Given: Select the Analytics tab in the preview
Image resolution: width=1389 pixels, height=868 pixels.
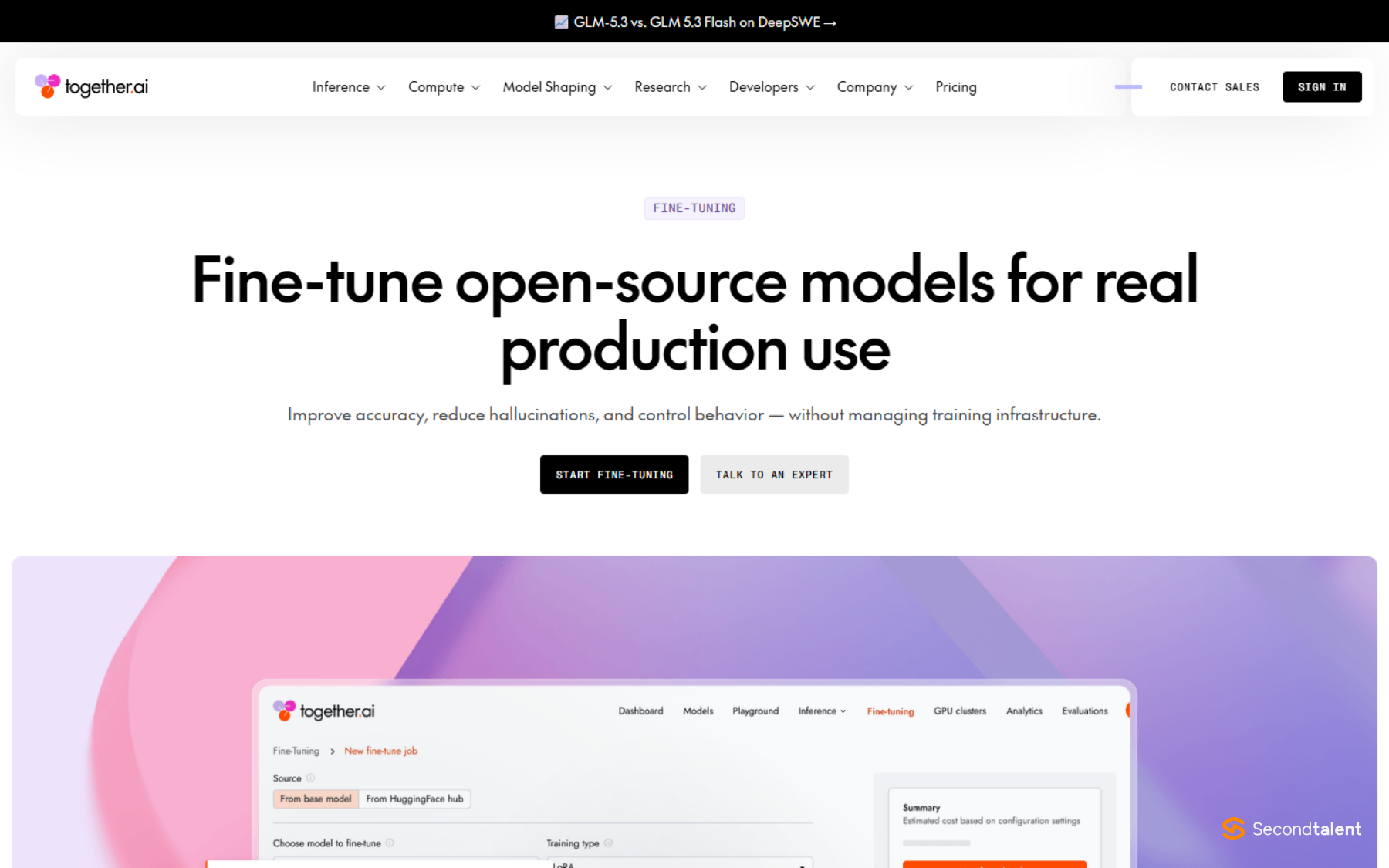Looking at the screenshot, I should click(1024, 711).
